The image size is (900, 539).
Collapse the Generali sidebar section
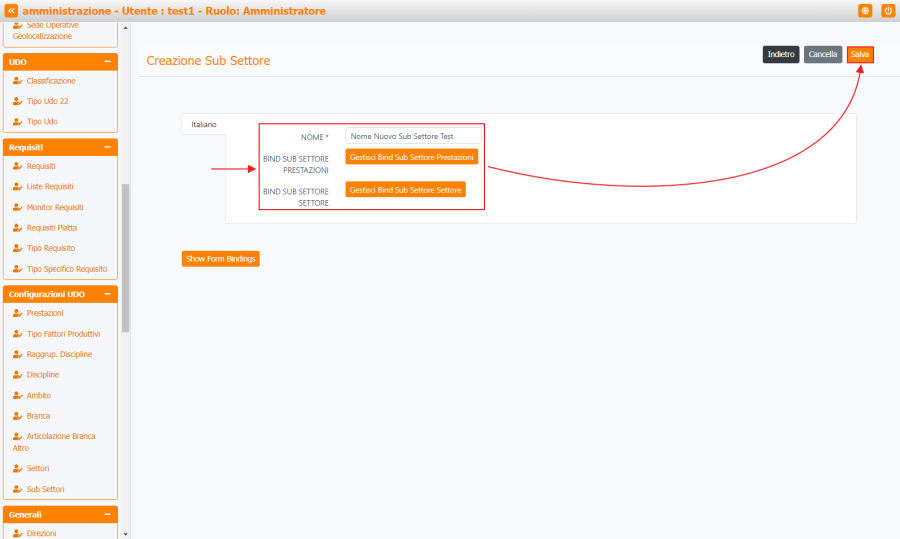(x=107, y=514)
